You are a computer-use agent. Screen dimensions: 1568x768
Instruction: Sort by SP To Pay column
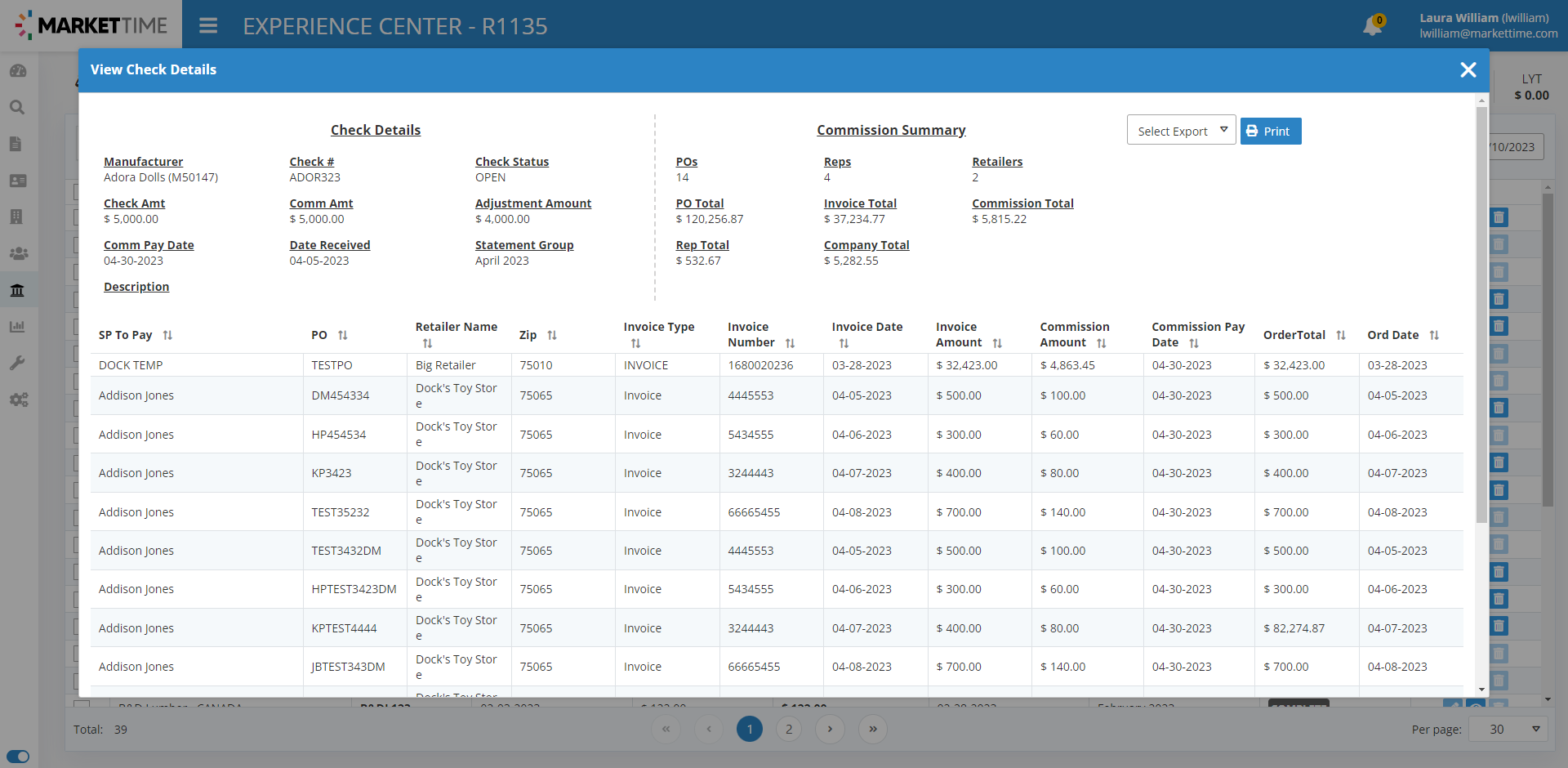(167, 335)
